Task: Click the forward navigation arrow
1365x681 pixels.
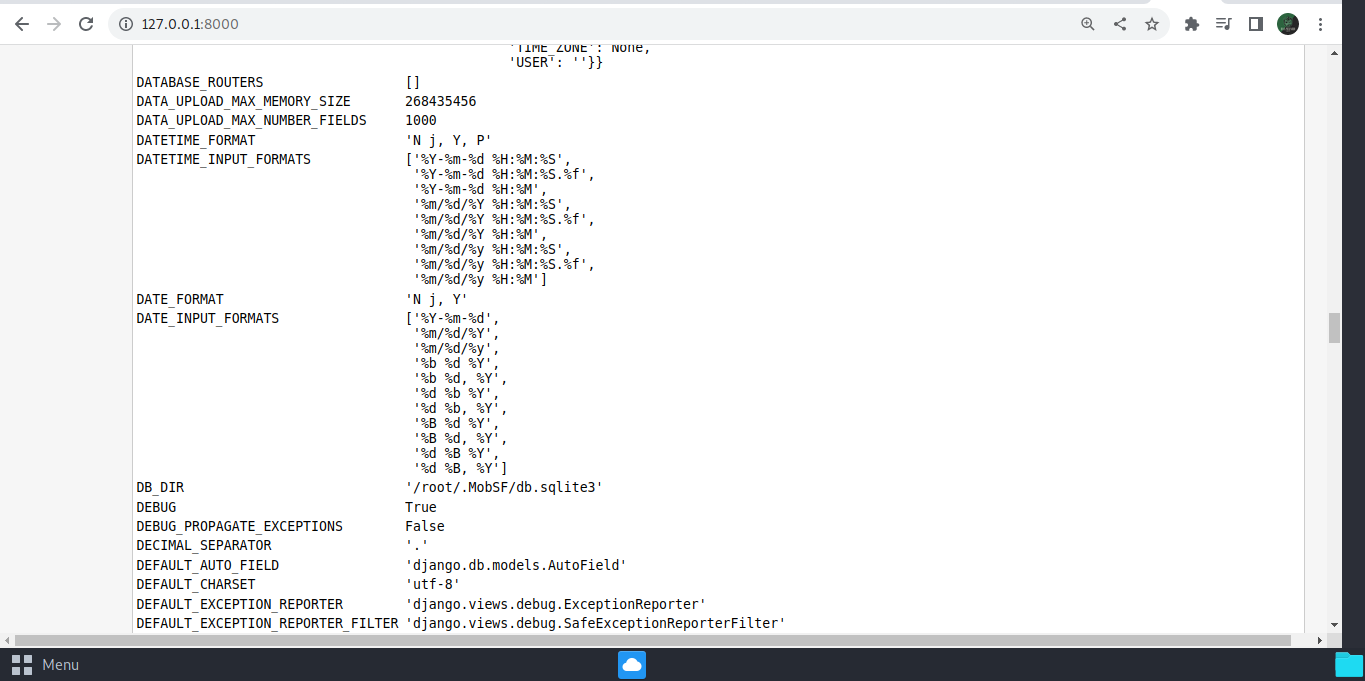Action: [53, 23]
